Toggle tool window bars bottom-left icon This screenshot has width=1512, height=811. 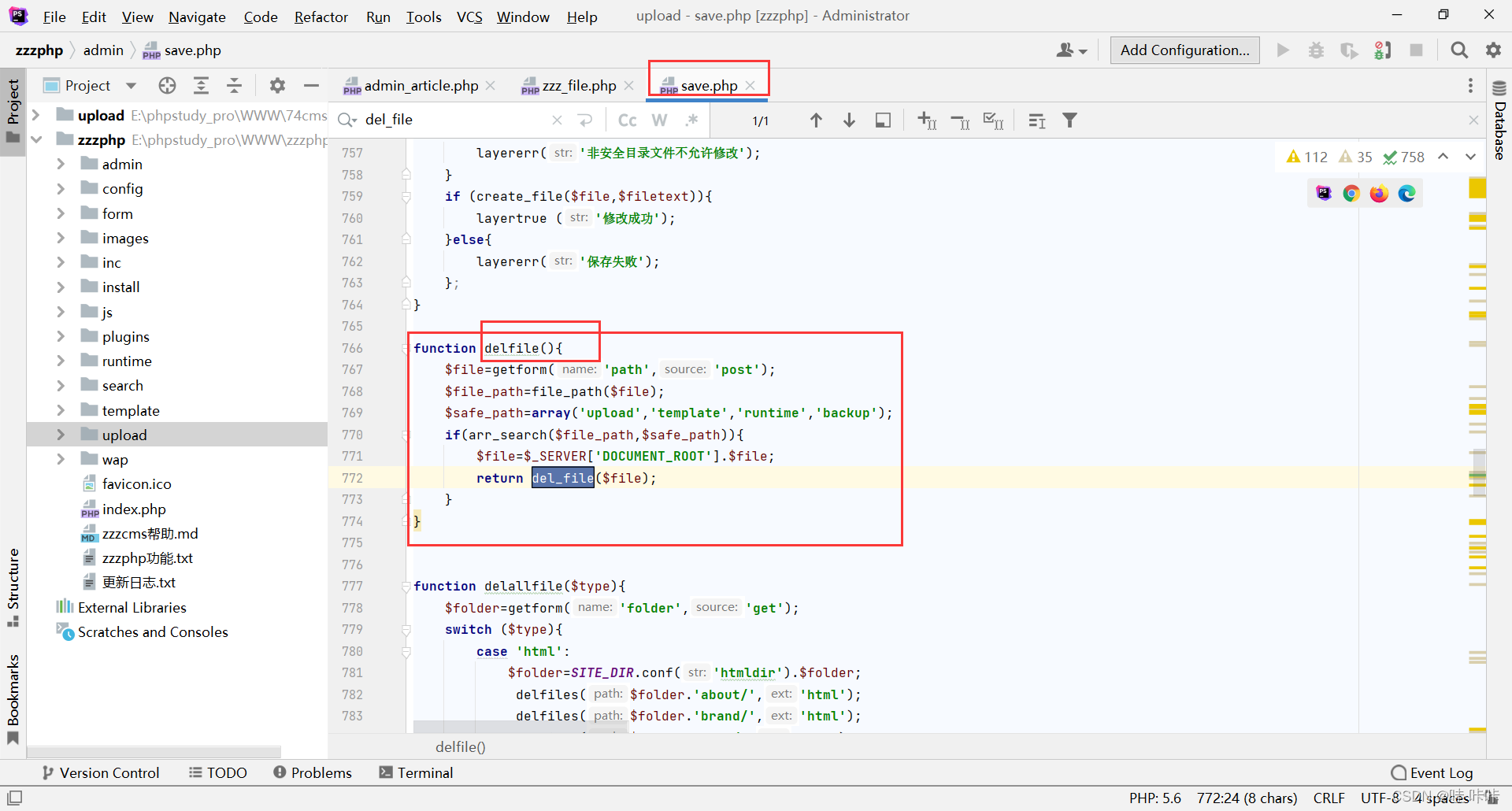[x=14, y=797]
